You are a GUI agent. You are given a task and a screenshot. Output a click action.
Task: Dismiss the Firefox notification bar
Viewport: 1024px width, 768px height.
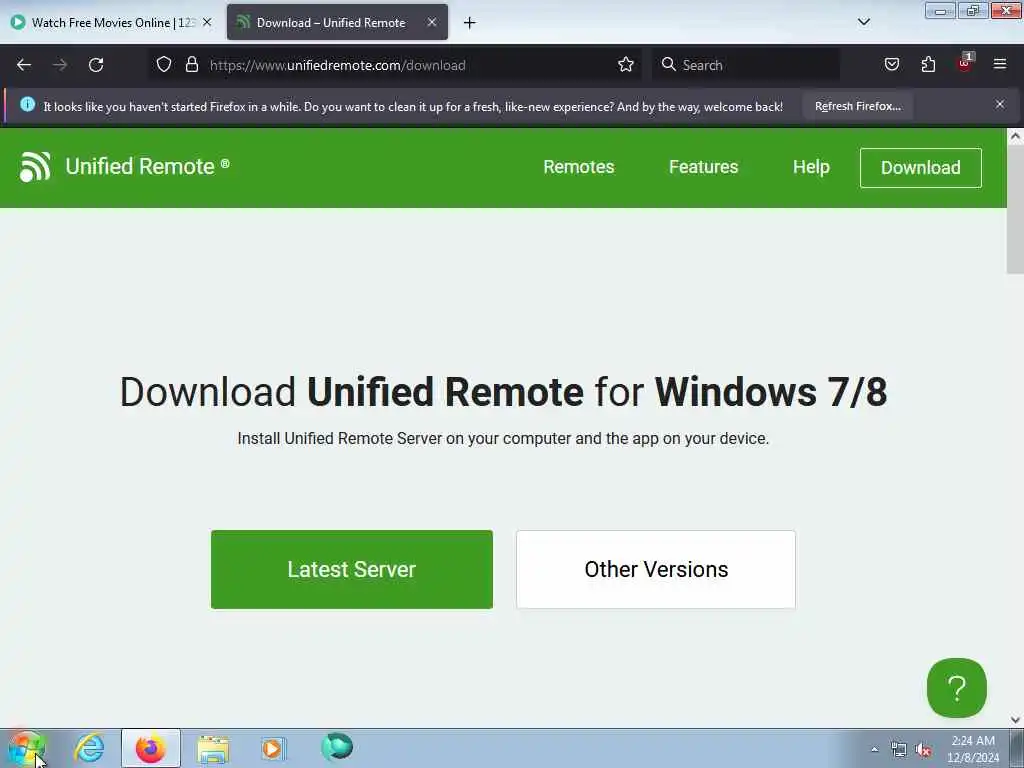1000,104
